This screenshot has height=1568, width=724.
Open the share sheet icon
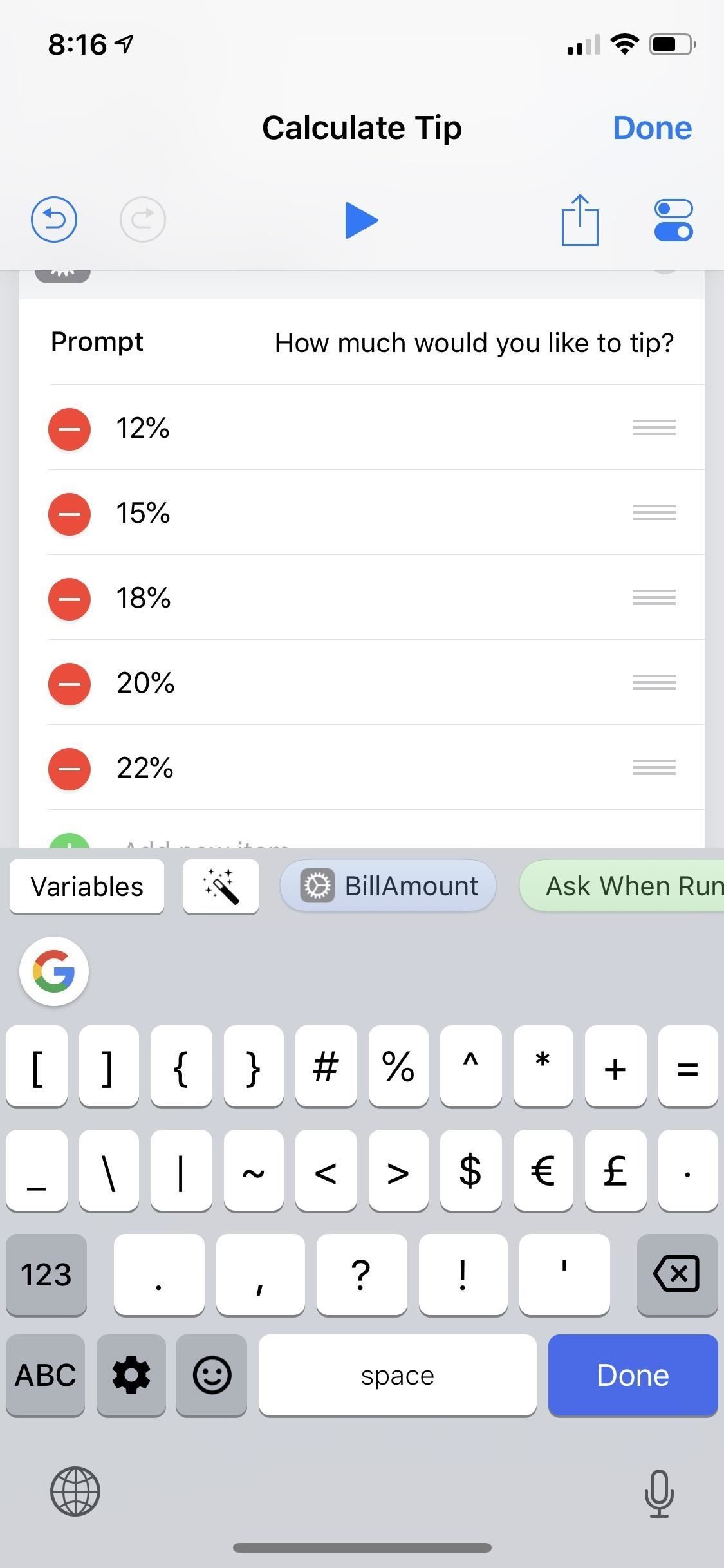[x=580, y=220]
